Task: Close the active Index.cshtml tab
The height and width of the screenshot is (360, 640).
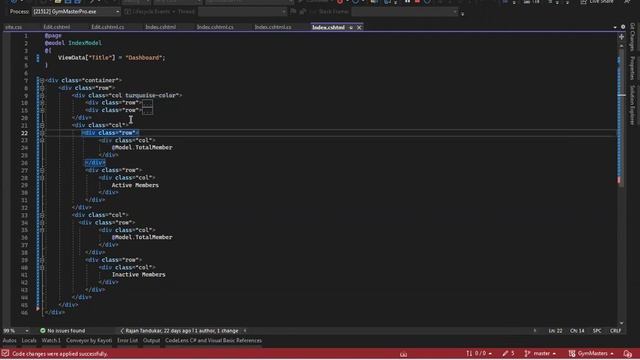Action: [x=359, y=27]
